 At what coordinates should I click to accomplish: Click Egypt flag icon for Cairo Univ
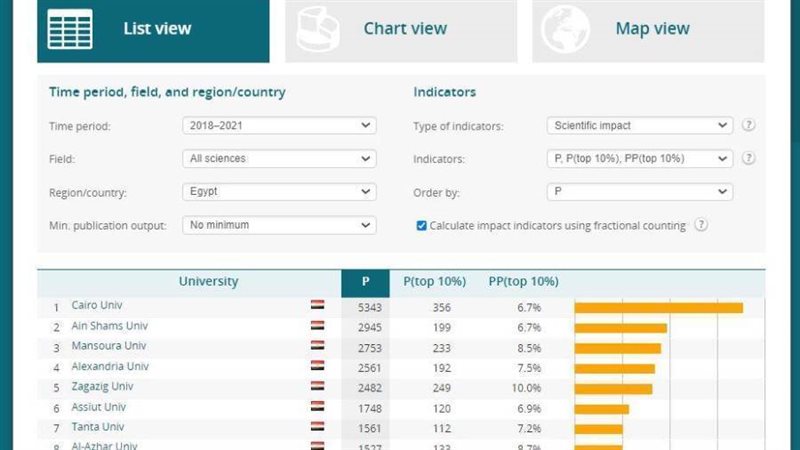click(317, 306)
